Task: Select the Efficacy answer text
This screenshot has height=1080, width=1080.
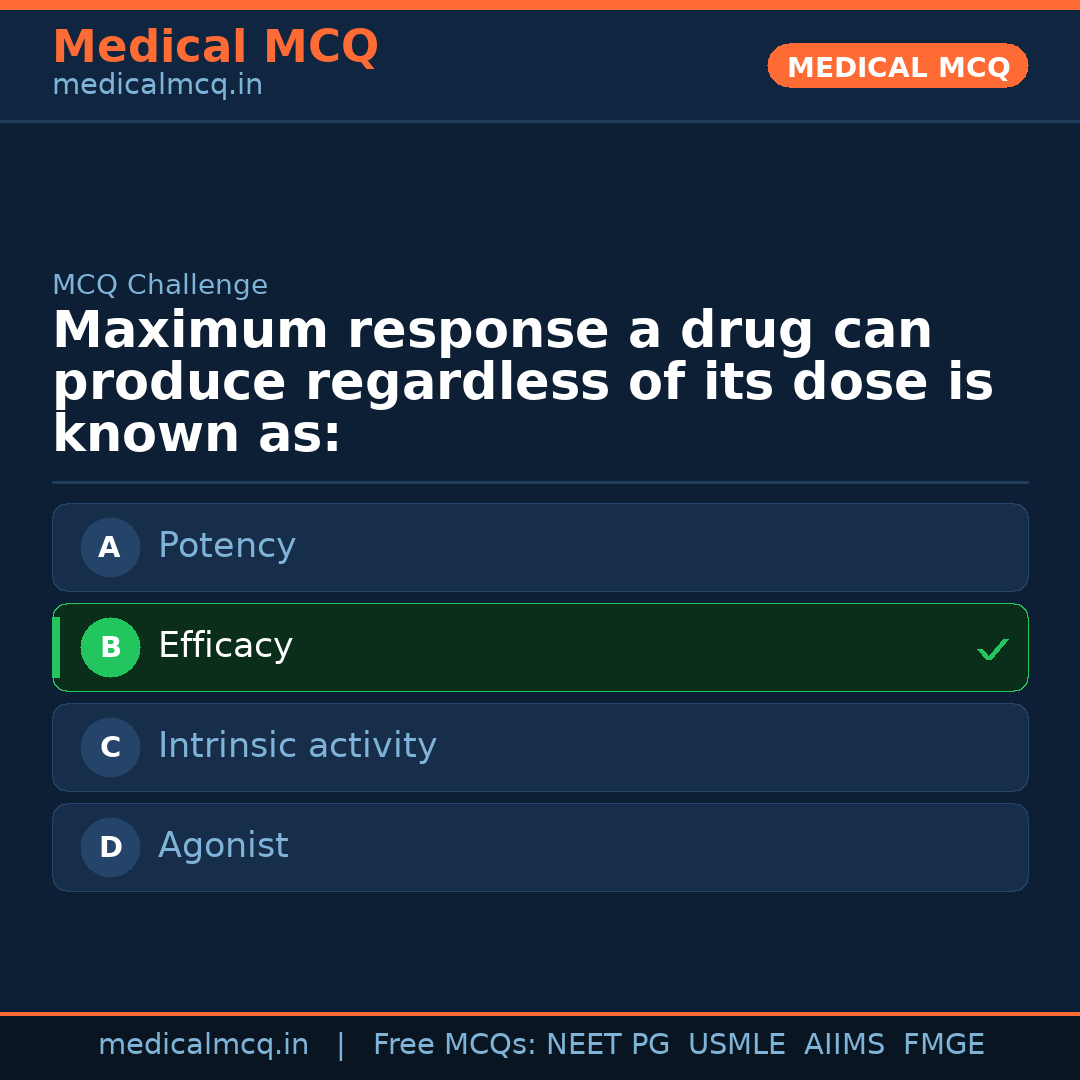Action: [x=225, y=646]
